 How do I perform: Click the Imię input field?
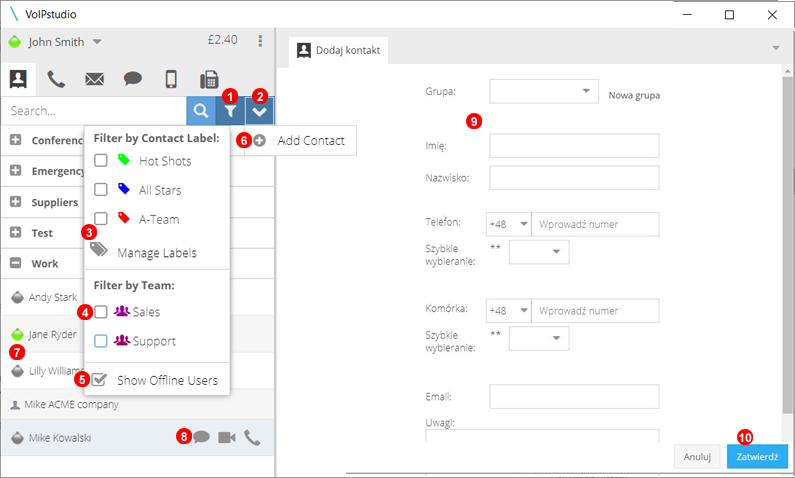574,146
